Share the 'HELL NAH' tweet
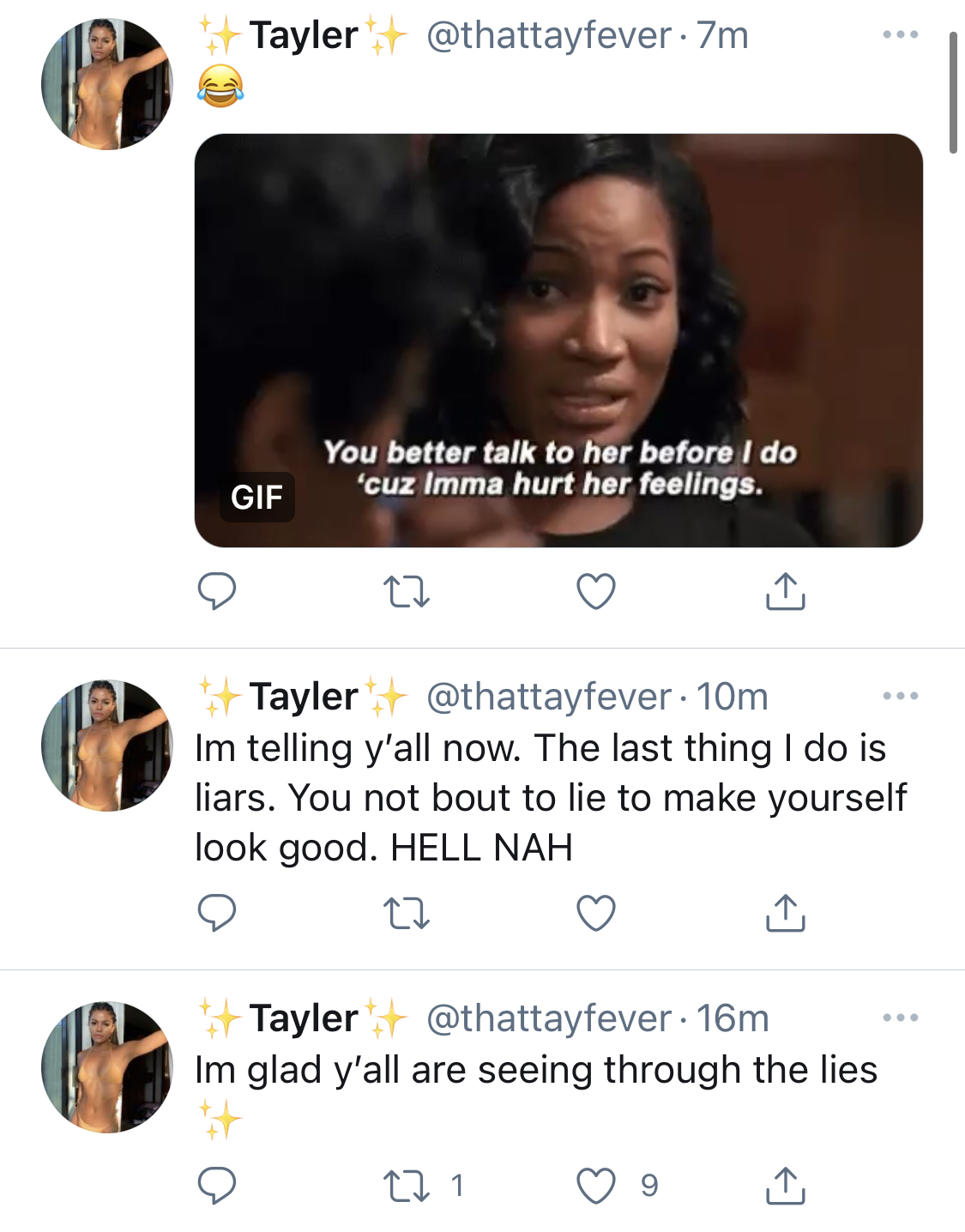 785,912
